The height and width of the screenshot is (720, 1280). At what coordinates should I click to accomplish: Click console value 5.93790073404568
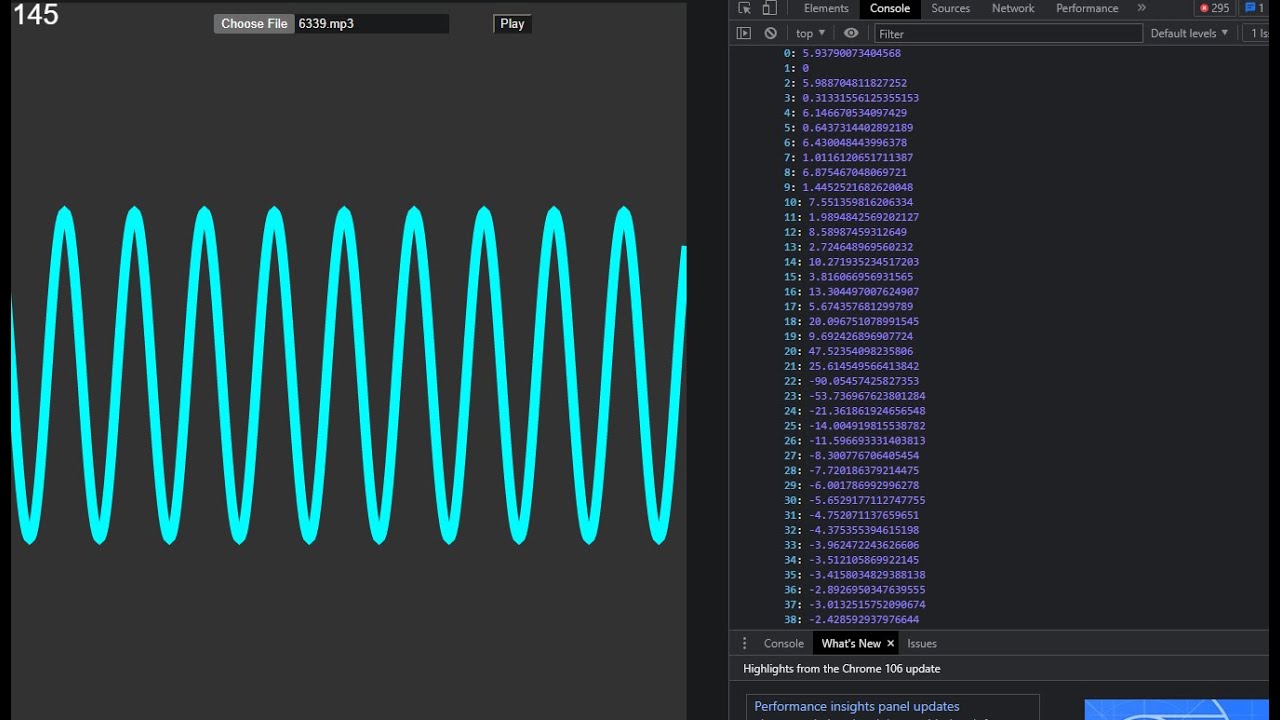point(851,53)
